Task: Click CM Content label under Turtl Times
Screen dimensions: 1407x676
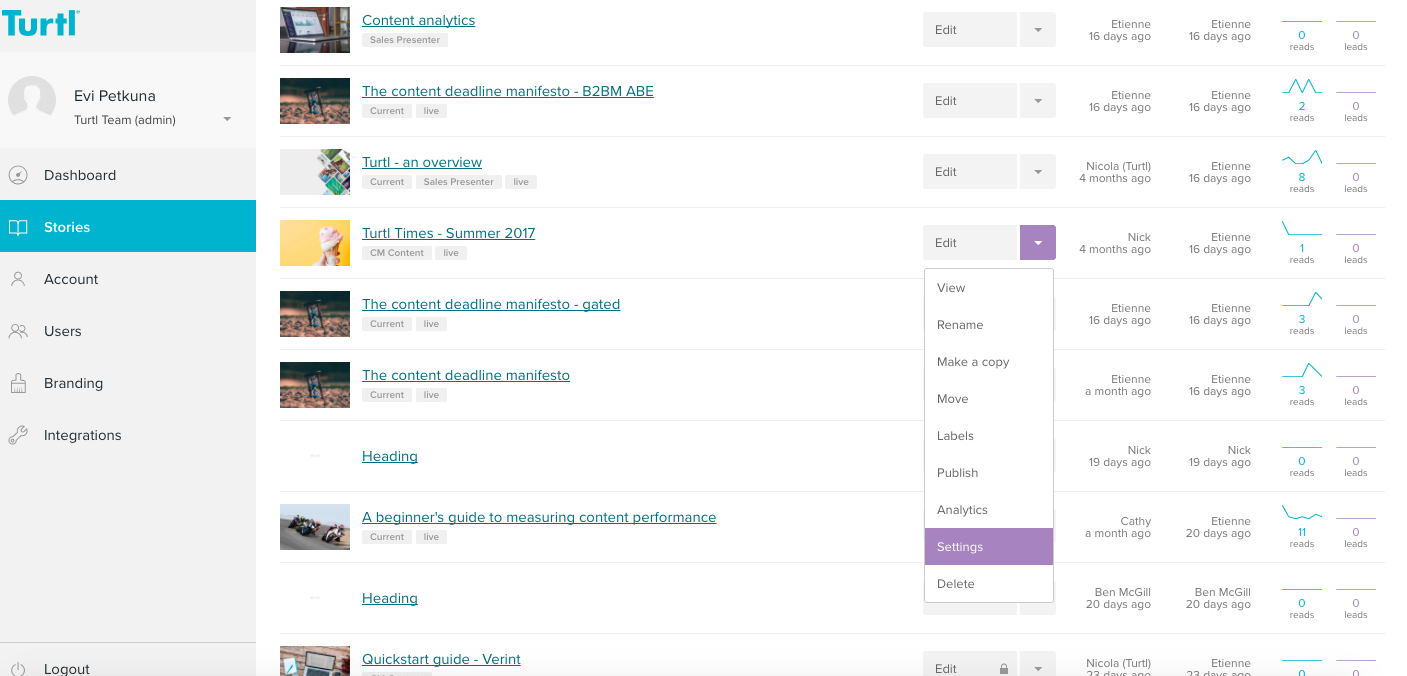Action: [397, 253]
